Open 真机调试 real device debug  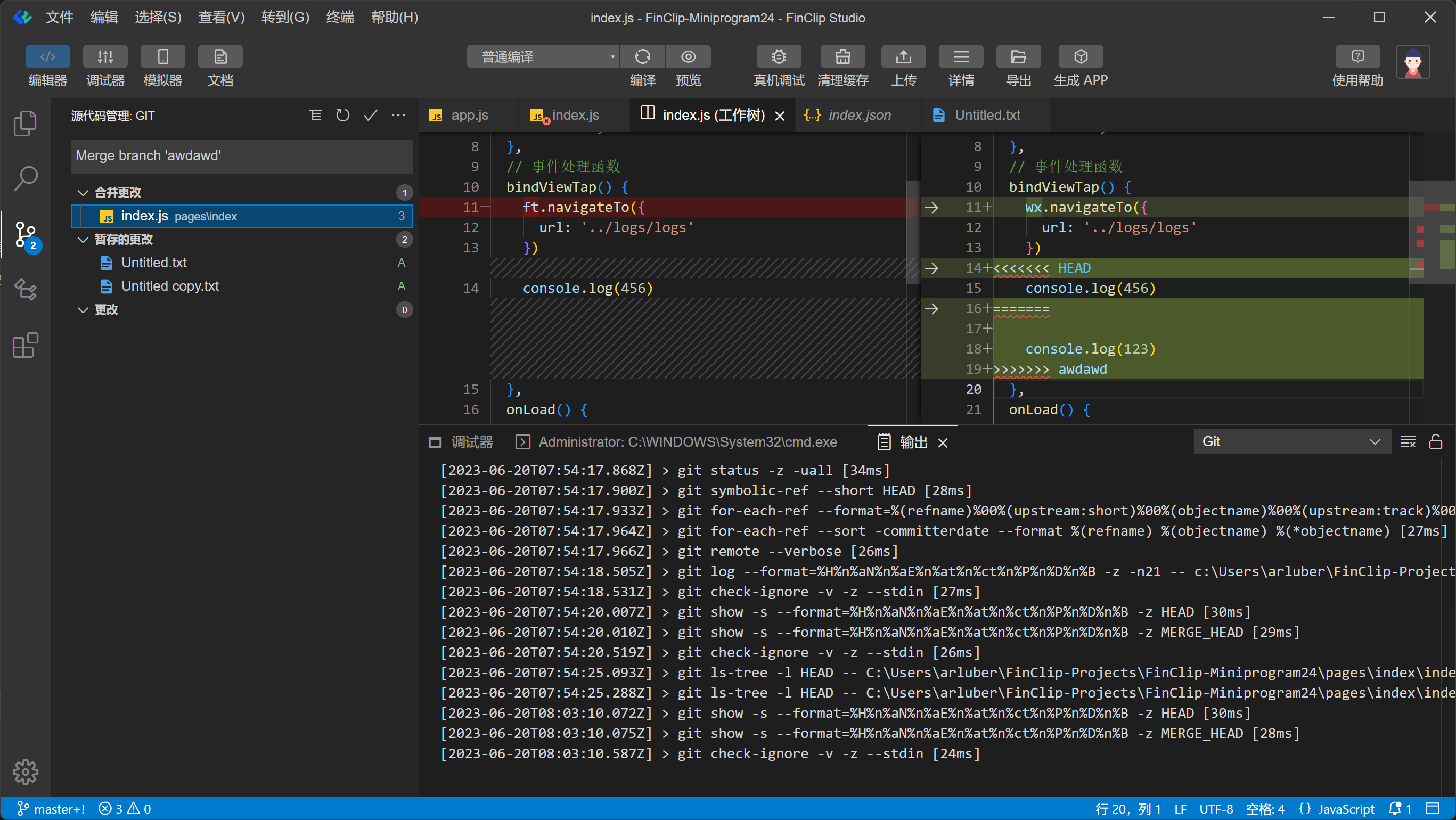(778, 57)
